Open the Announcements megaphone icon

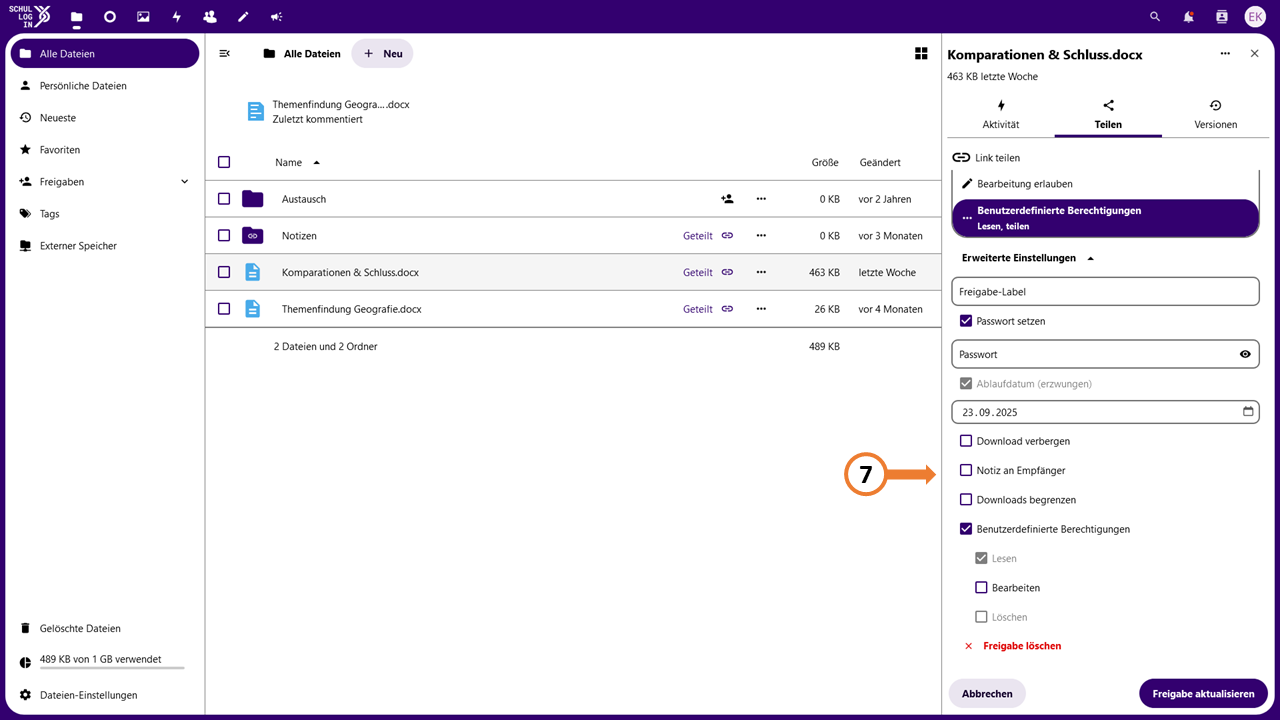point(276,17)
